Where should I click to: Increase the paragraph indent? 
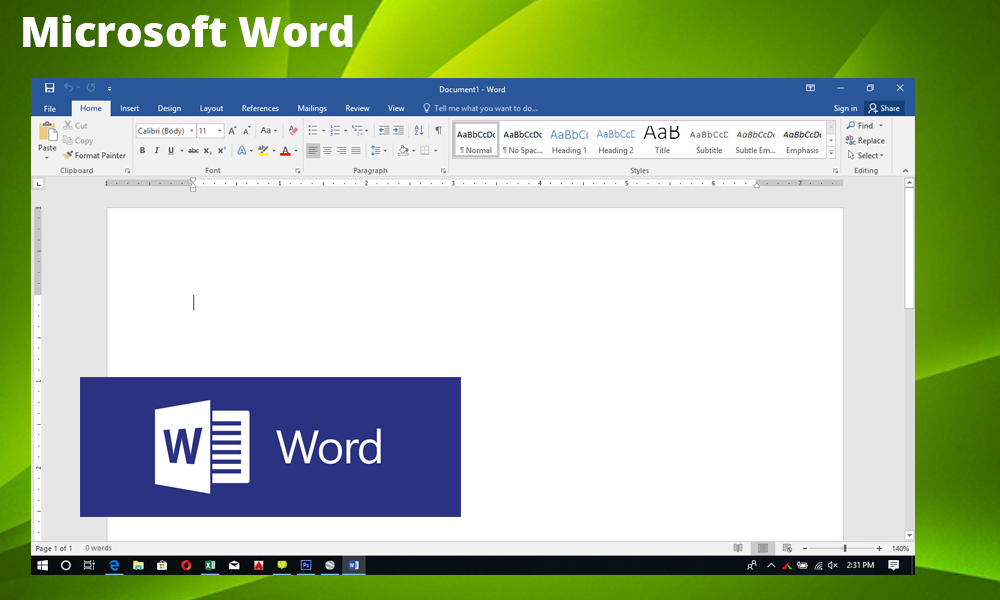[399, 131]
